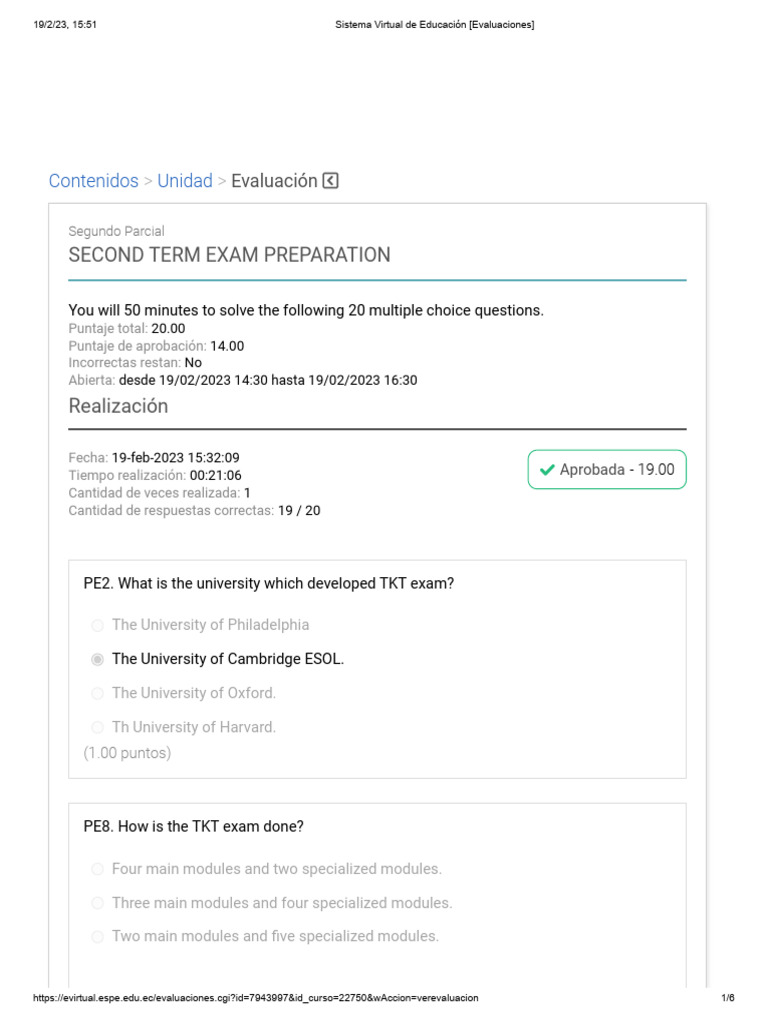Click the SECOND TERM EXAM PREPARATION heading
The width and height of the screenshot is (768, 1024).
point(229,255)
